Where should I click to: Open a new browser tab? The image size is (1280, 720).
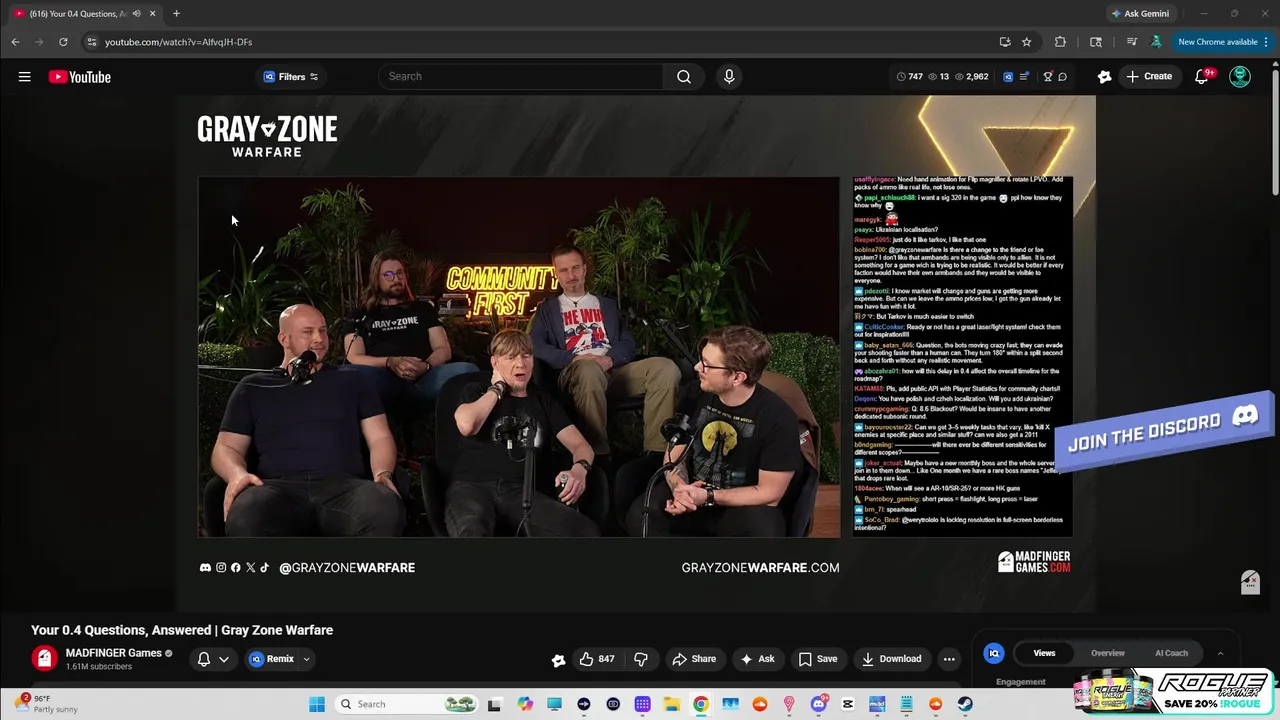[176, 13]
